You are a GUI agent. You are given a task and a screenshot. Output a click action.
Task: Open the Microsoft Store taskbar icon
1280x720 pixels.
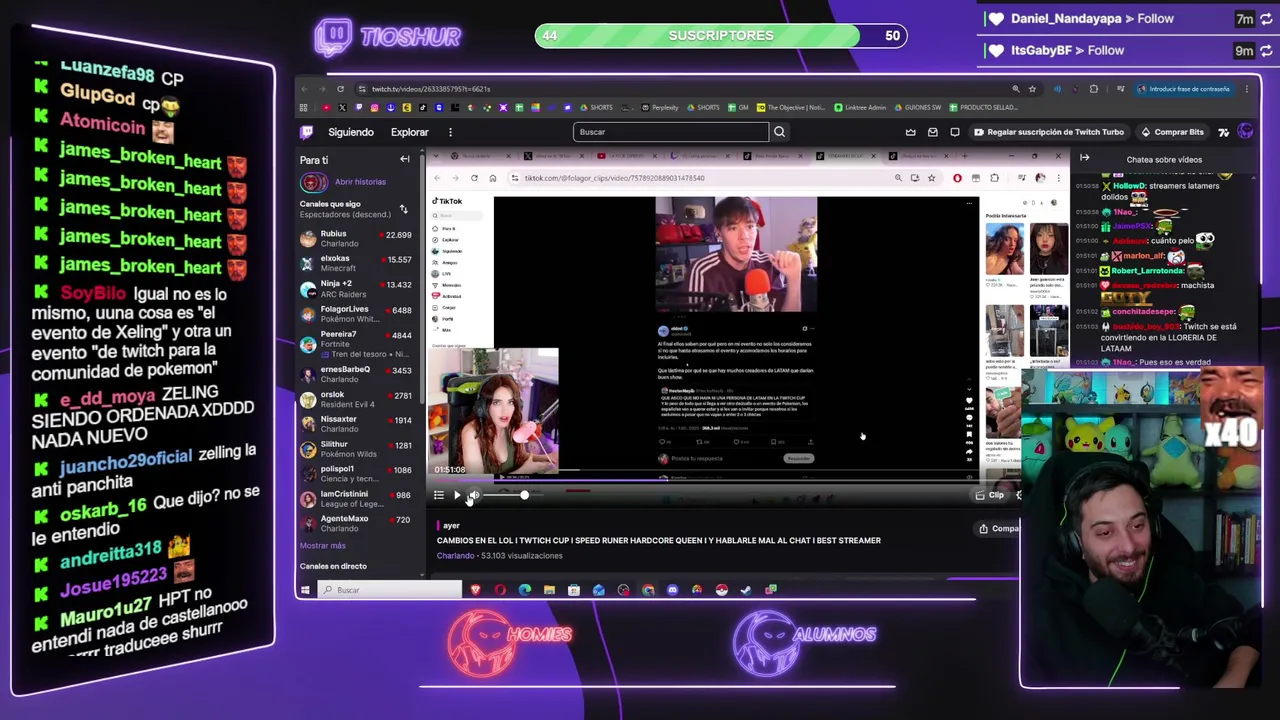coord(574,590)
